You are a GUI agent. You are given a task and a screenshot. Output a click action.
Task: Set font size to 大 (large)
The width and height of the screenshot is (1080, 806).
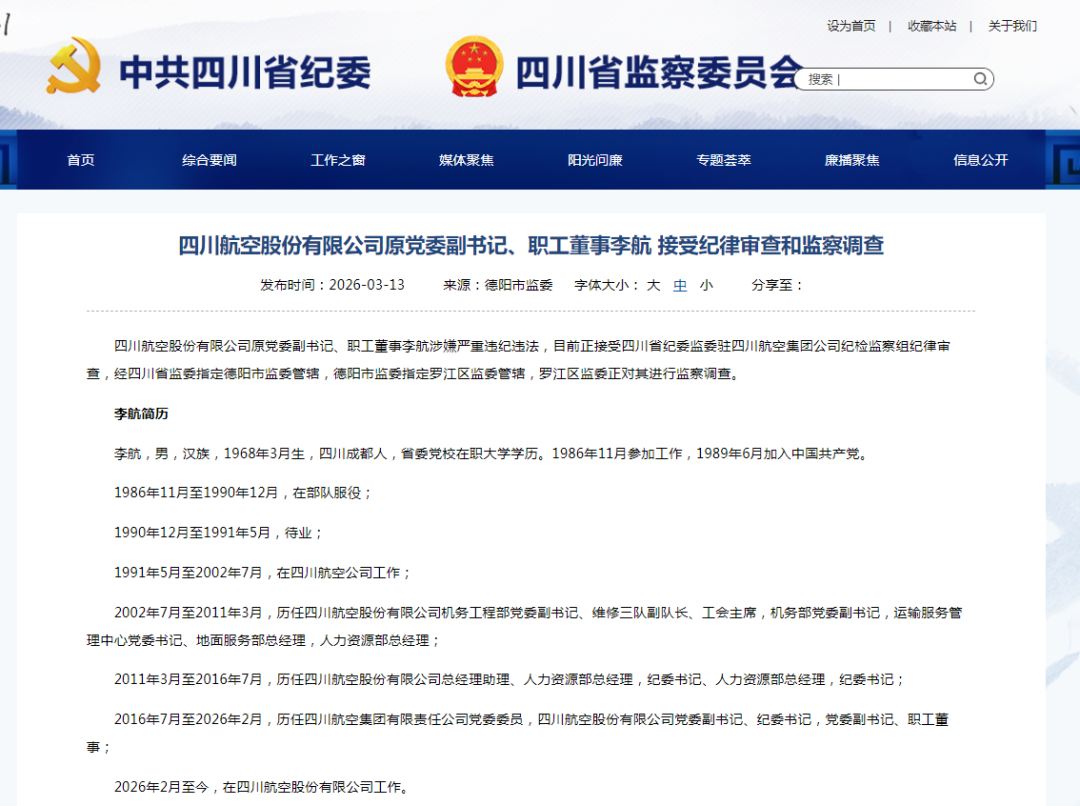point(653,285)
